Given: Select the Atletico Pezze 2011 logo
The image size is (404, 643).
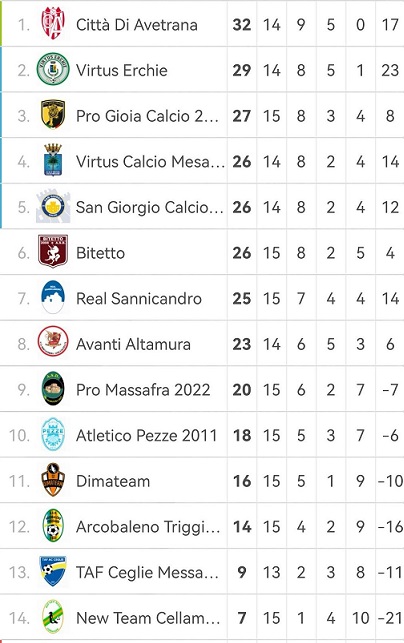Looking at the screenshot, I should (53, 434).
